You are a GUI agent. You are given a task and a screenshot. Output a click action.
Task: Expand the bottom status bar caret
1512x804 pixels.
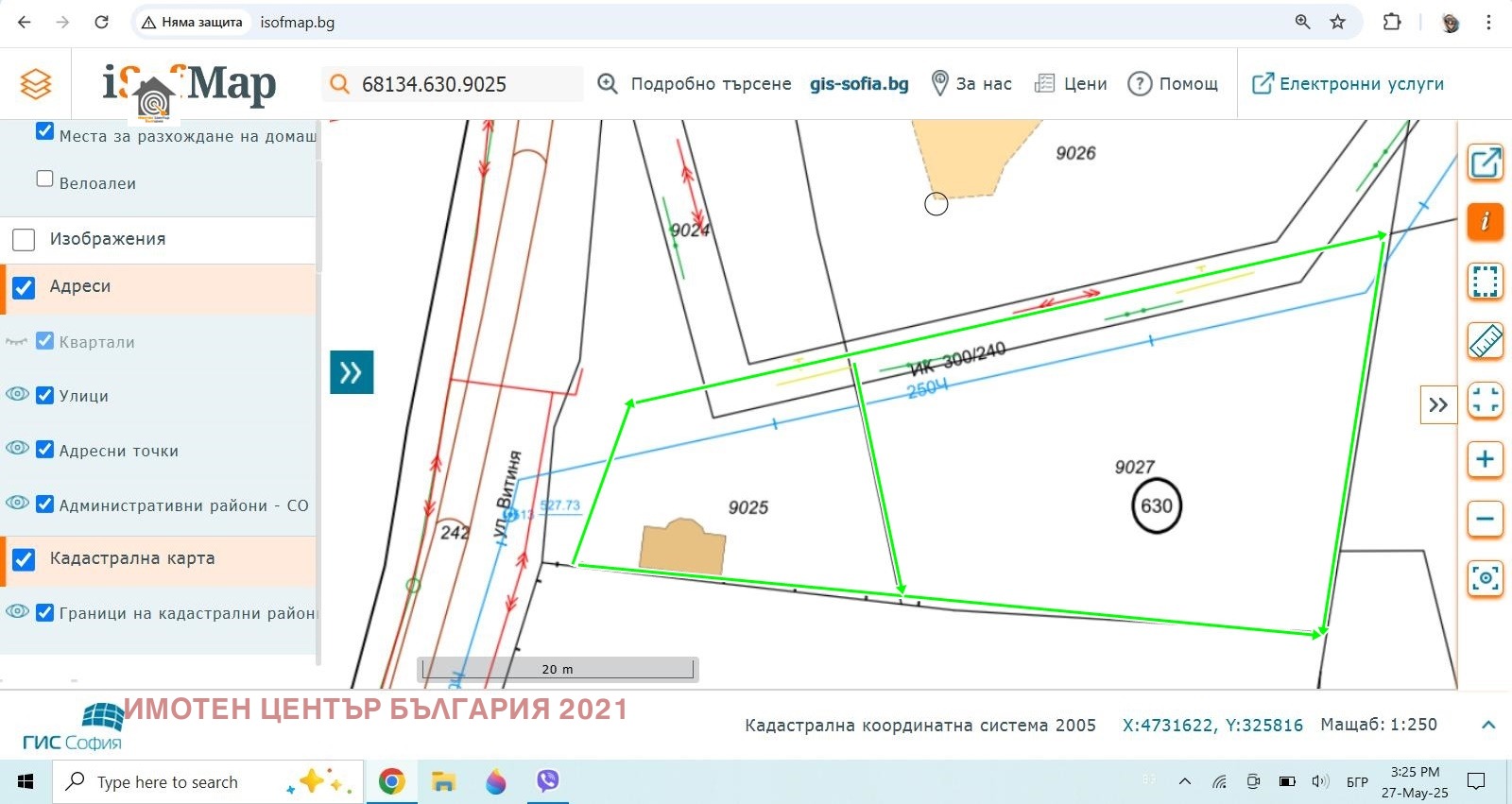click(x=1488, y=725)
